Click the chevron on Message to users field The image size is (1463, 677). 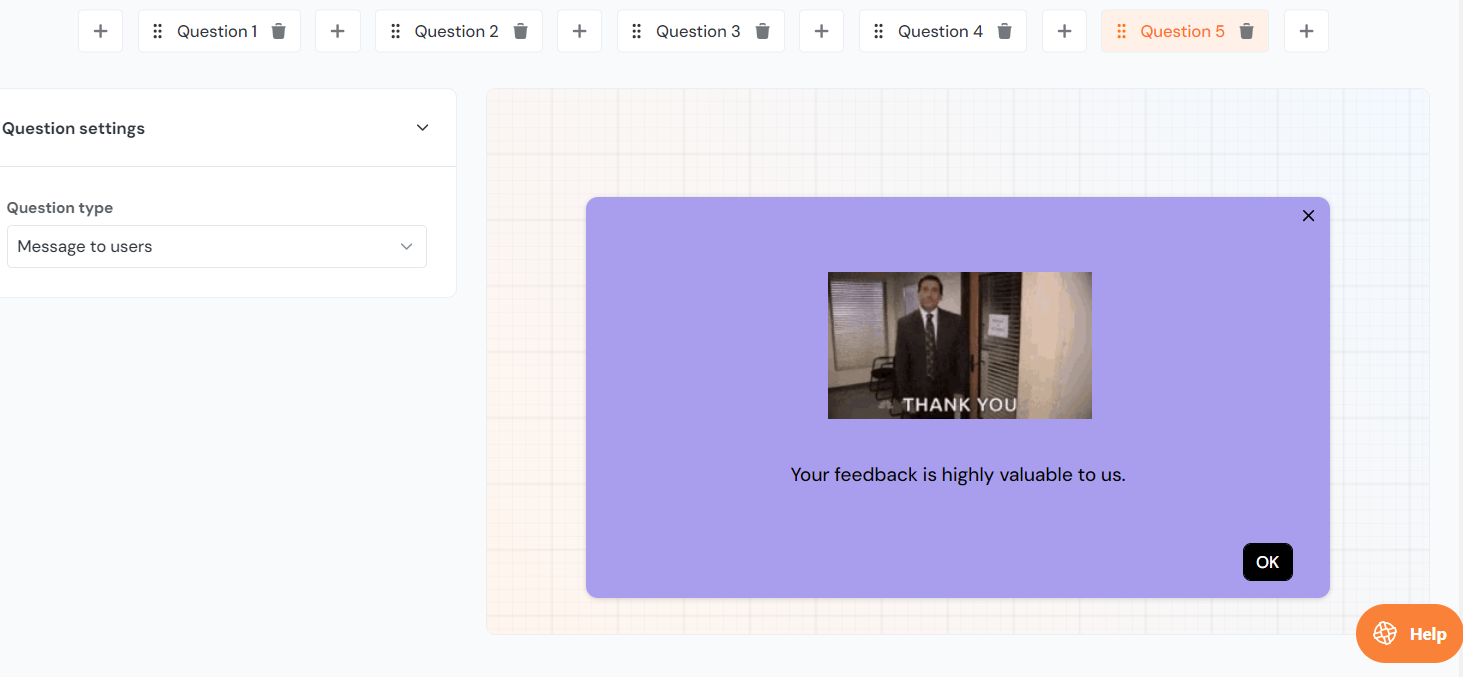pyautogui.click(x=407, y=246)
